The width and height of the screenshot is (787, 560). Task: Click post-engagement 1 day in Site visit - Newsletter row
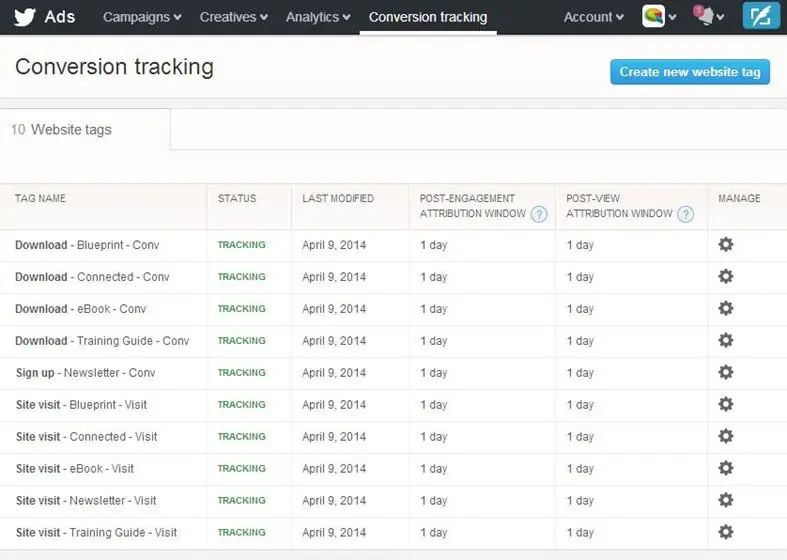(434, 500)
